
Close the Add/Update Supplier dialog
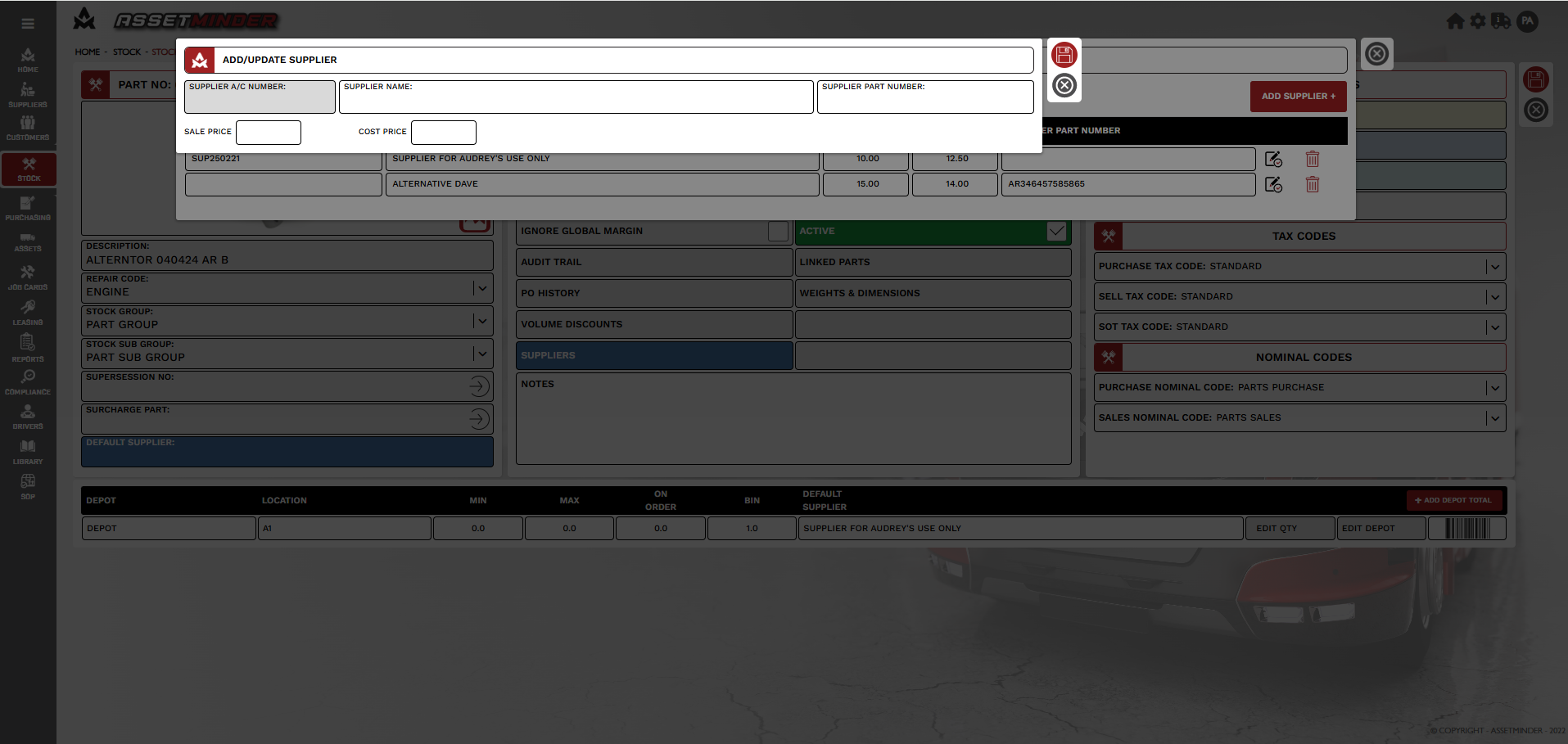click(1064, 85)
